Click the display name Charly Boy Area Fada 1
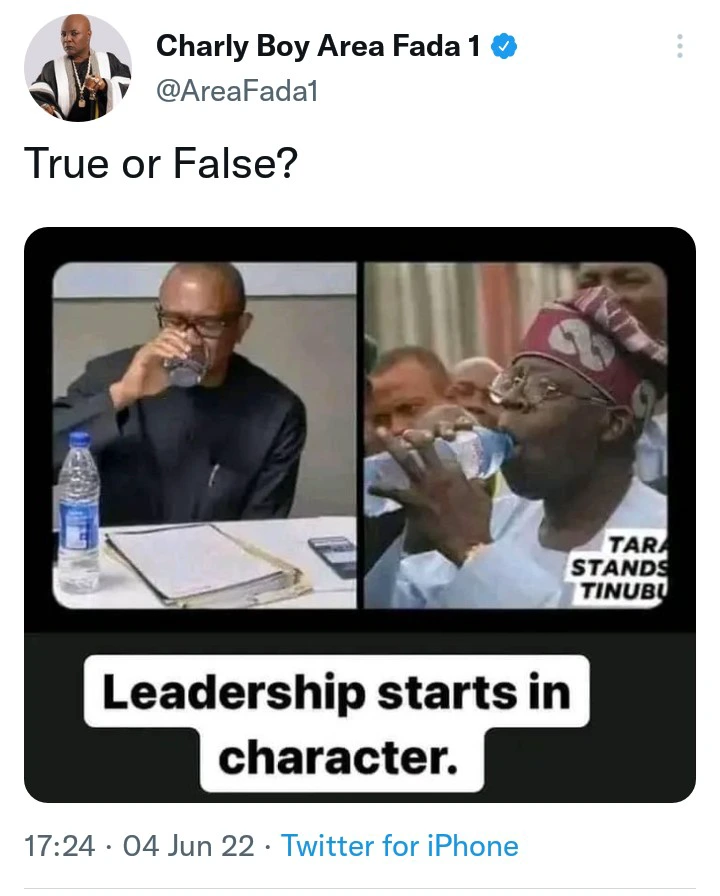 318,46
